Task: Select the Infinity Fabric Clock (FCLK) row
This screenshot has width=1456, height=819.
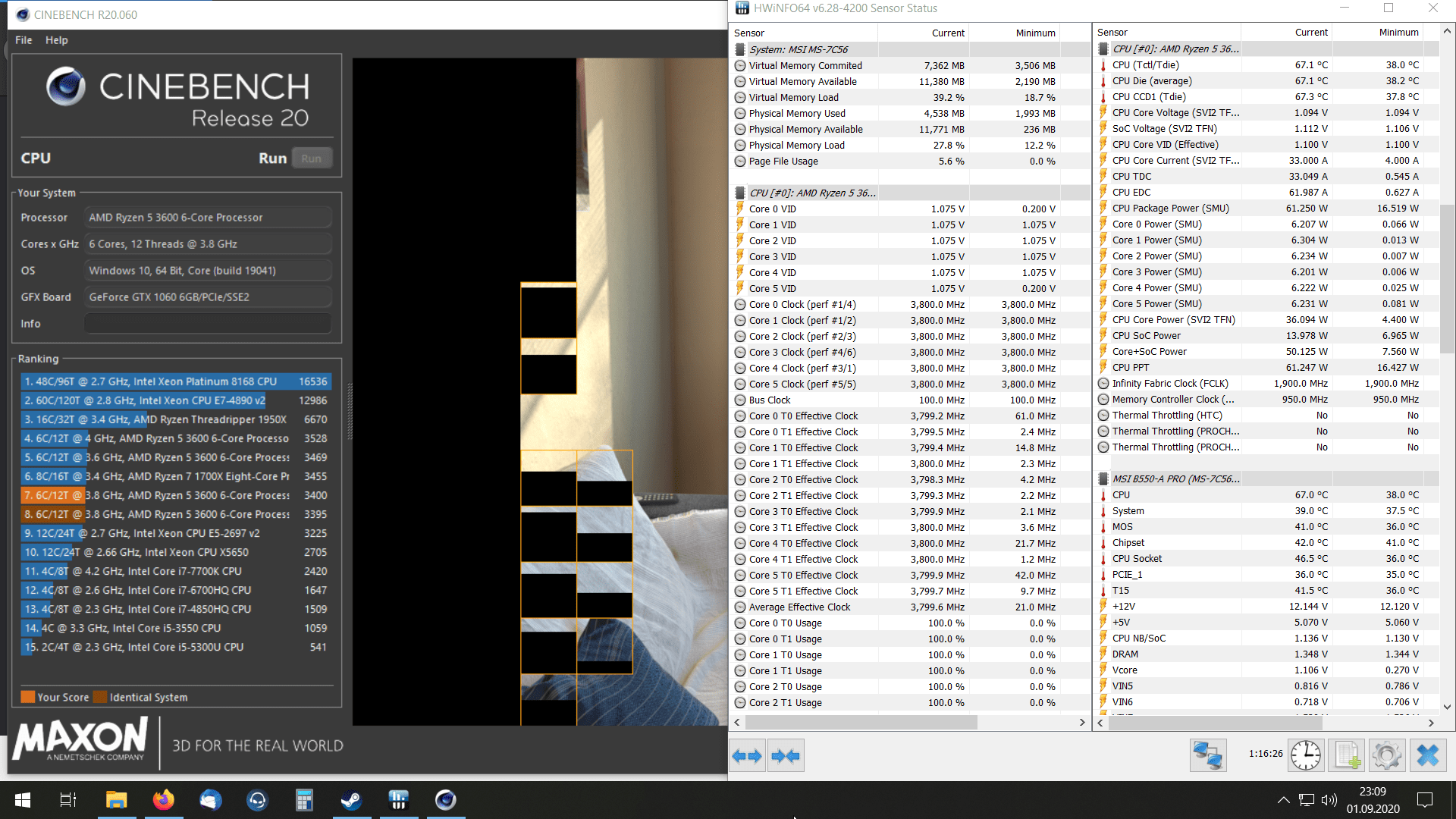Action: [x=1266, y=384]
